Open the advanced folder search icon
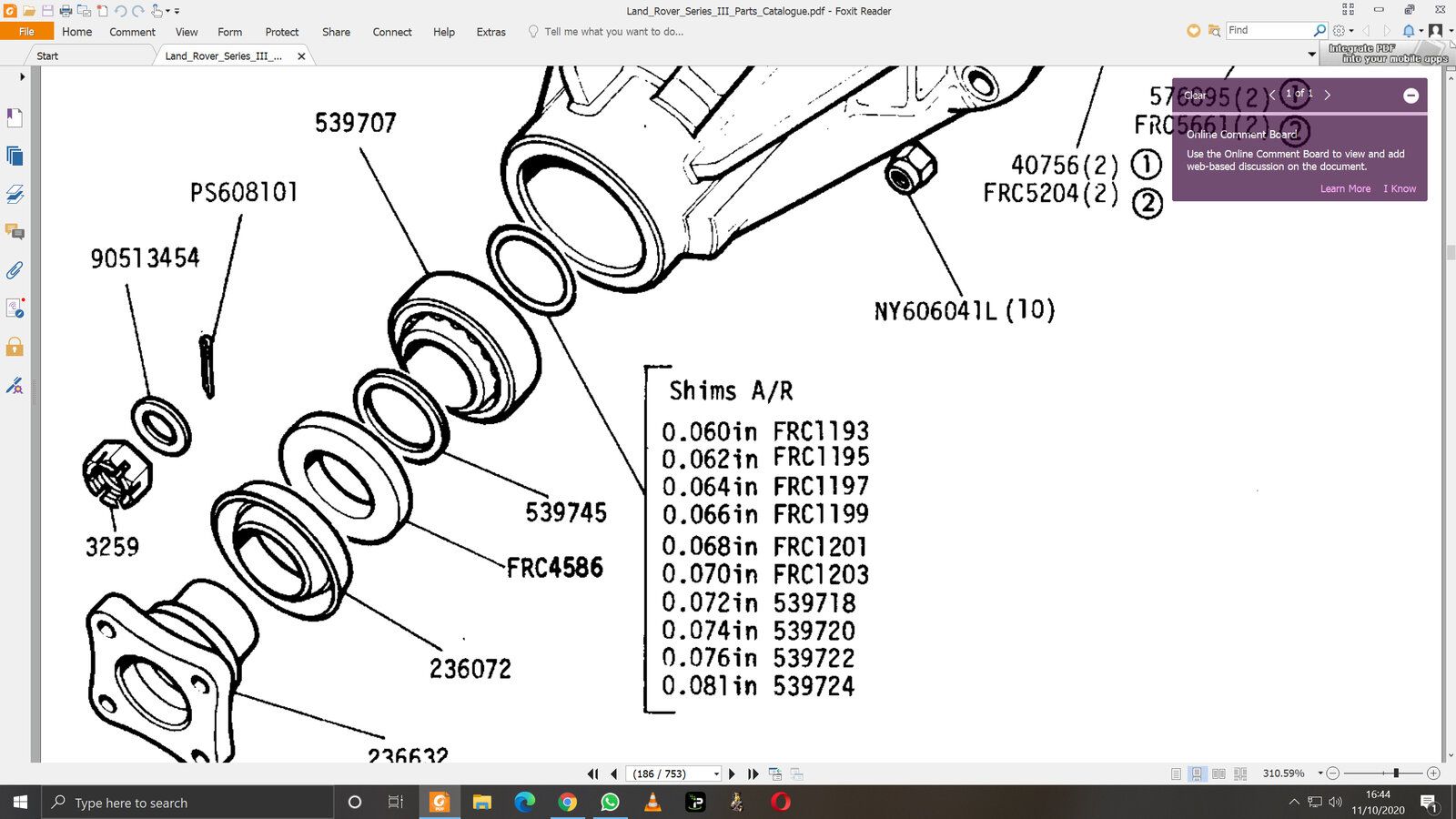Screen dimensions: 1456x819 (x=1213, y=30)
